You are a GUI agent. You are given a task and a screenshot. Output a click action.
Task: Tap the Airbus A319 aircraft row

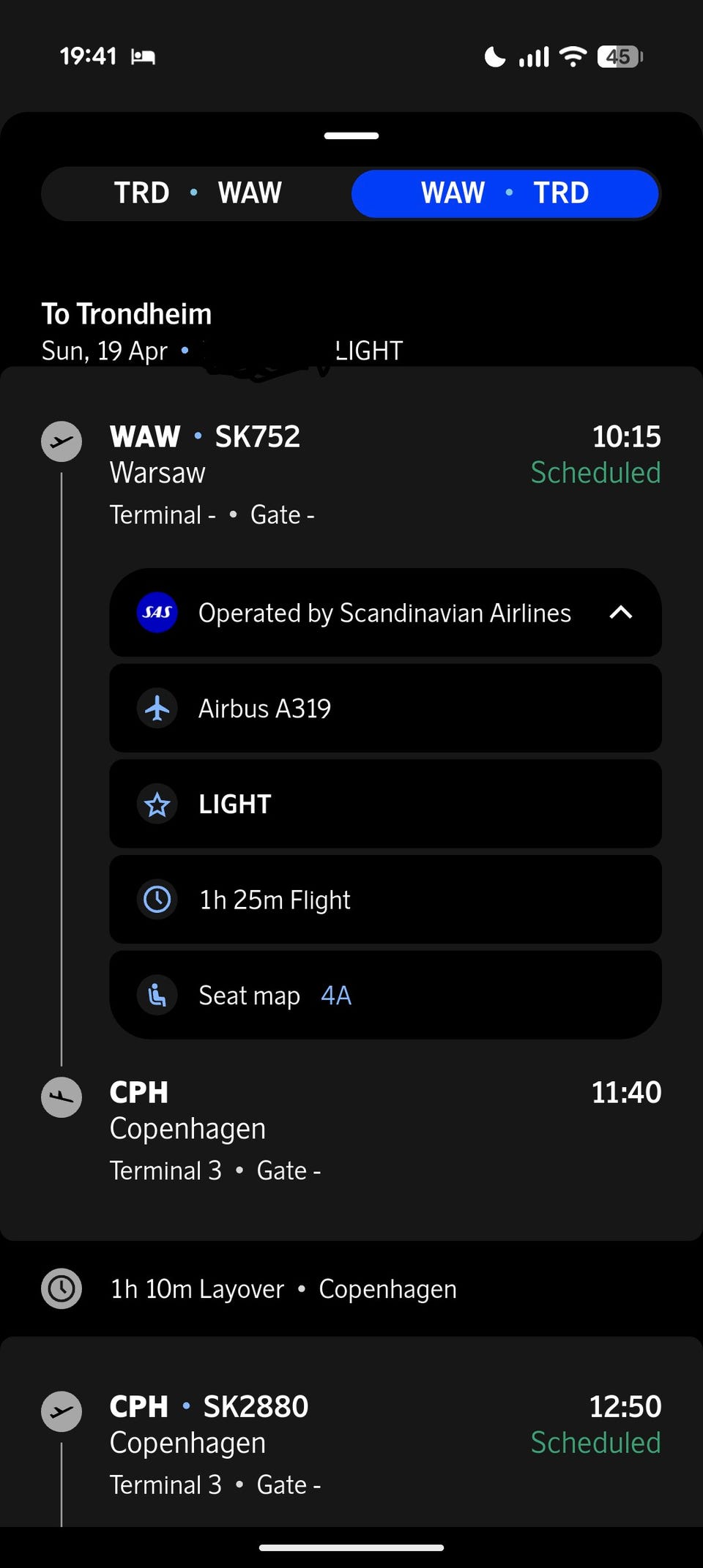click(x=385, y=708)
